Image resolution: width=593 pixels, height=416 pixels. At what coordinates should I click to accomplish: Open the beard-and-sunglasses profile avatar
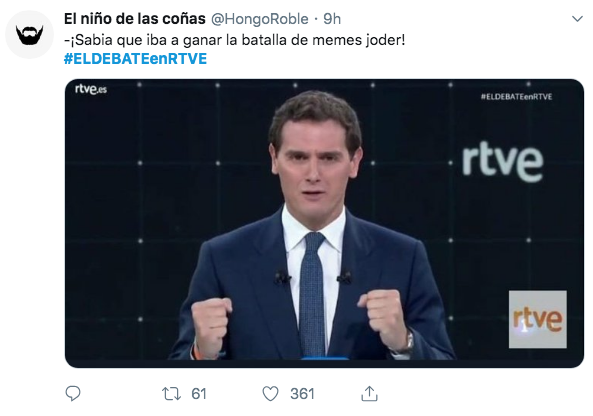click(x=29, y=35)
